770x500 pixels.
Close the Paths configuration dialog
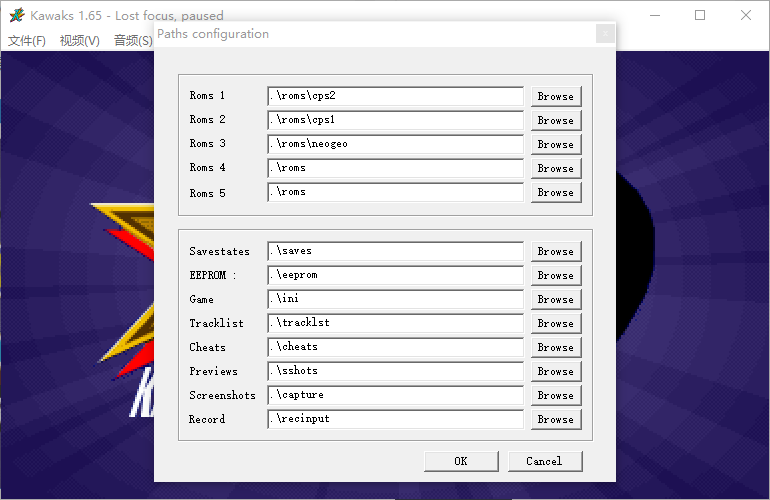pos(605,34)
